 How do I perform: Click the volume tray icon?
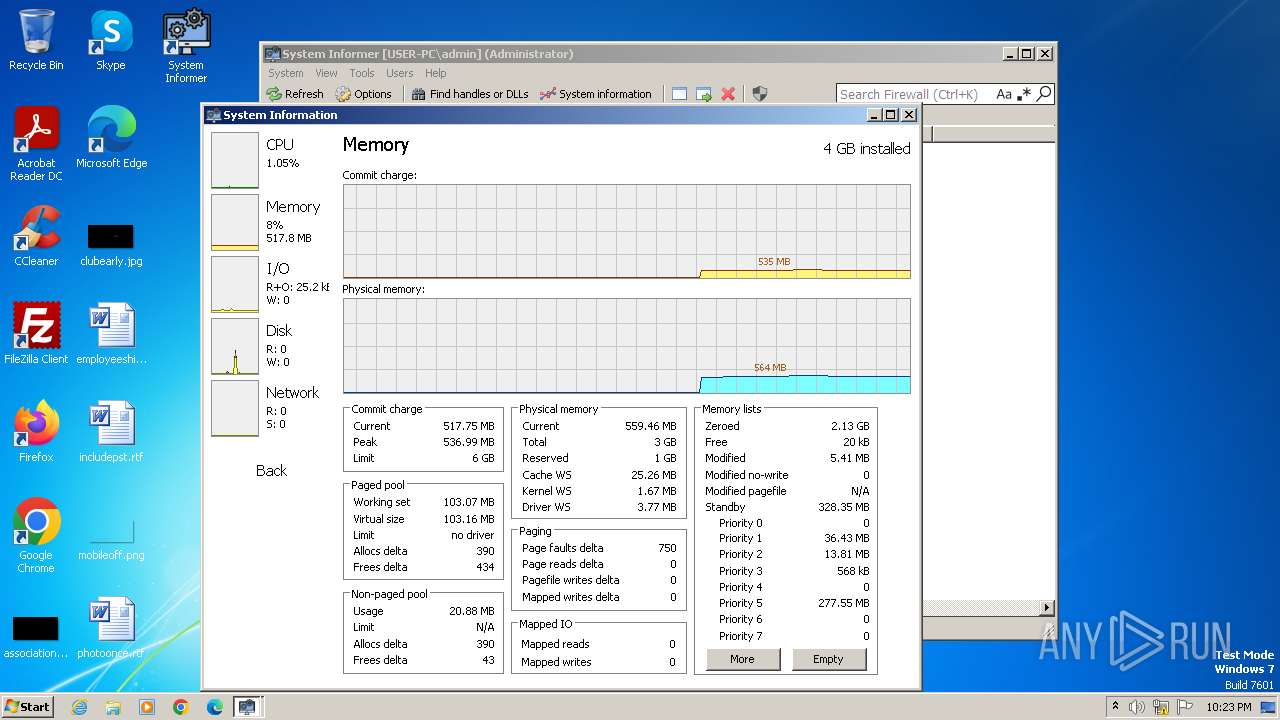point(1137,707)
